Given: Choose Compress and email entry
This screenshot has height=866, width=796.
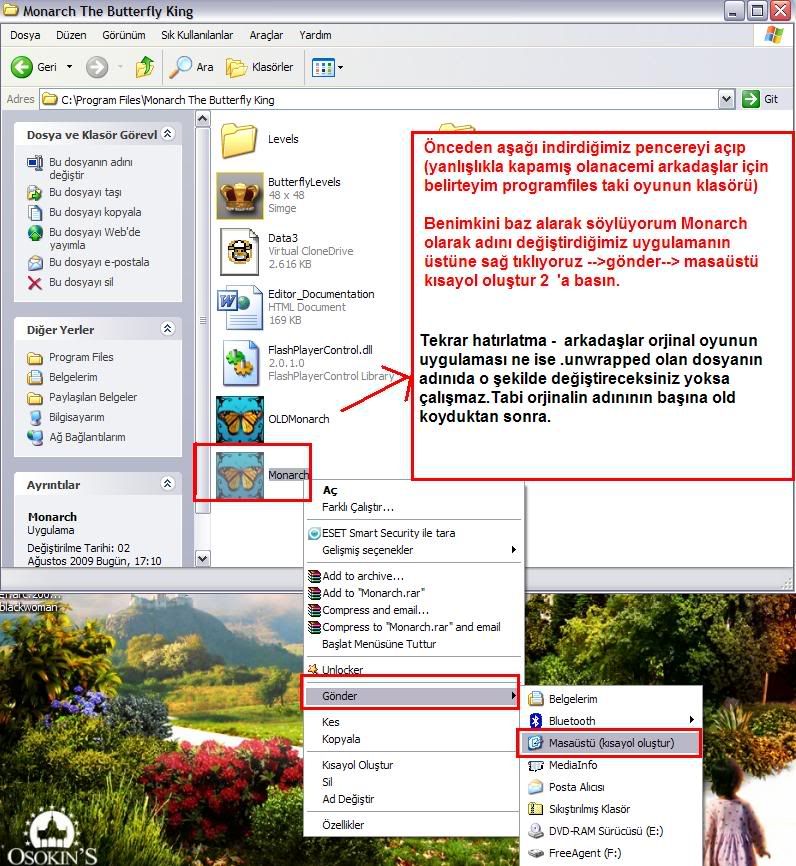Looking at the screenshot, I should [413, 610].
